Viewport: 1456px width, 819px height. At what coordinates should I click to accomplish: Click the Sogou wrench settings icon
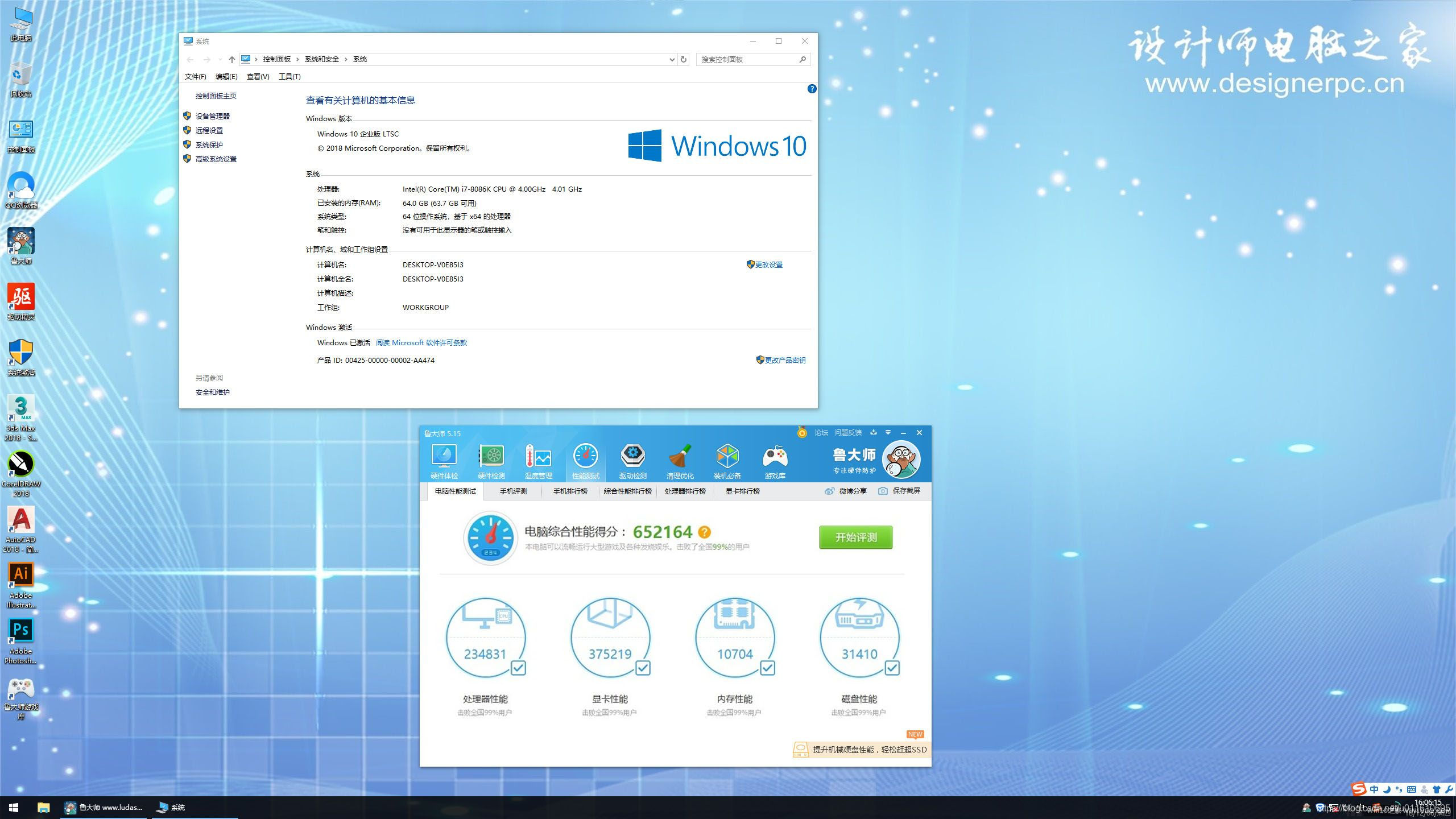[x=1449, y=789]
